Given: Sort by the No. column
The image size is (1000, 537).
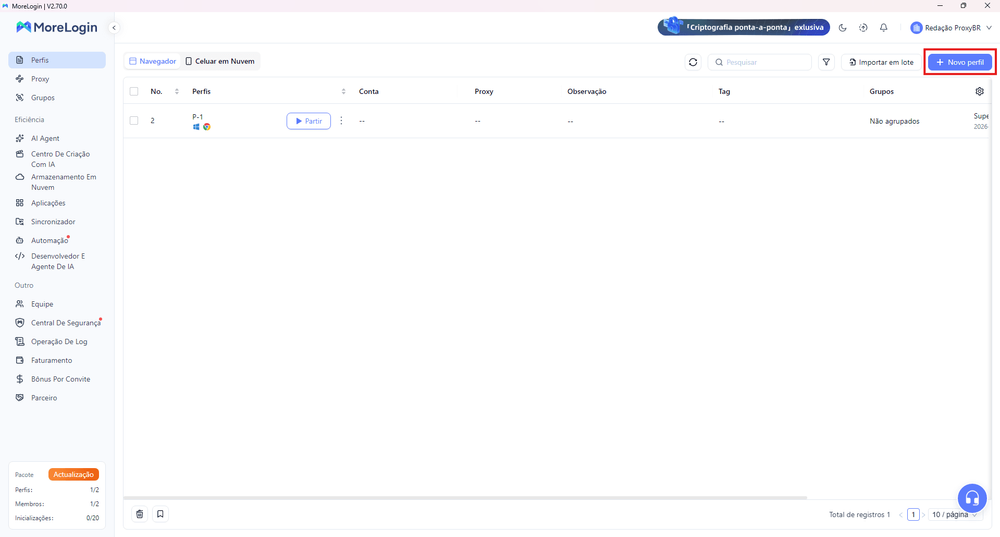Looking at the screenshot, I should 177,91.
